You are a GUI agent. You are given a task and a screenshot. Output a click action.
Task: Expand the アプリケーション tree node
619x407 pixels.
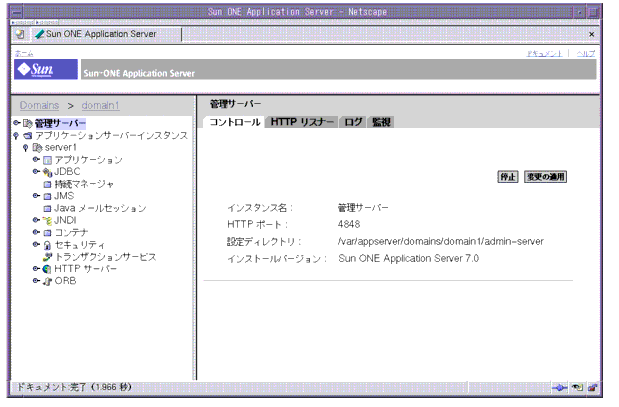36,159
